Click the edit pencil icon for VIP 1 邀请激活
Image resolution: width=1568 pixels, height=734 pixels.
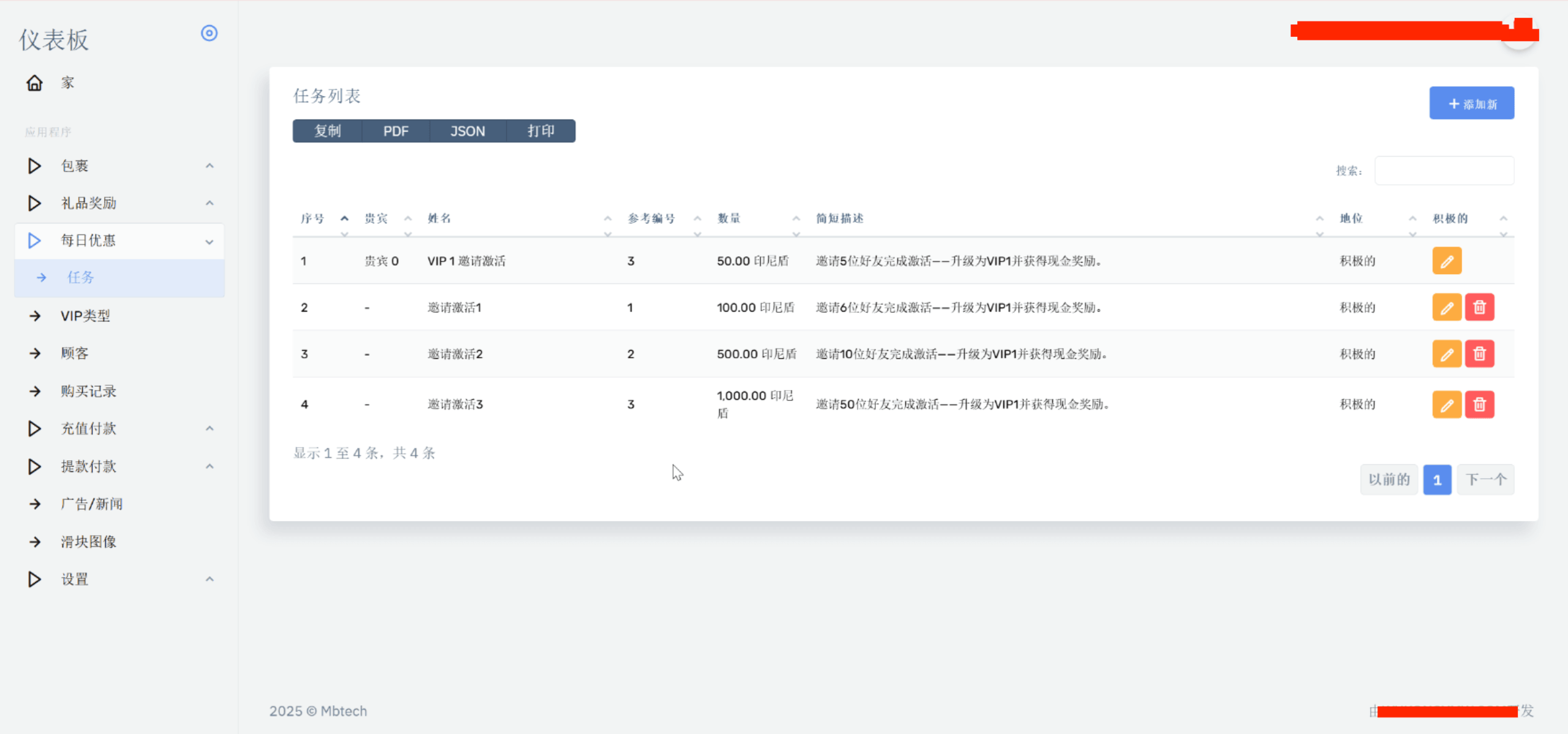[1446, 261]
